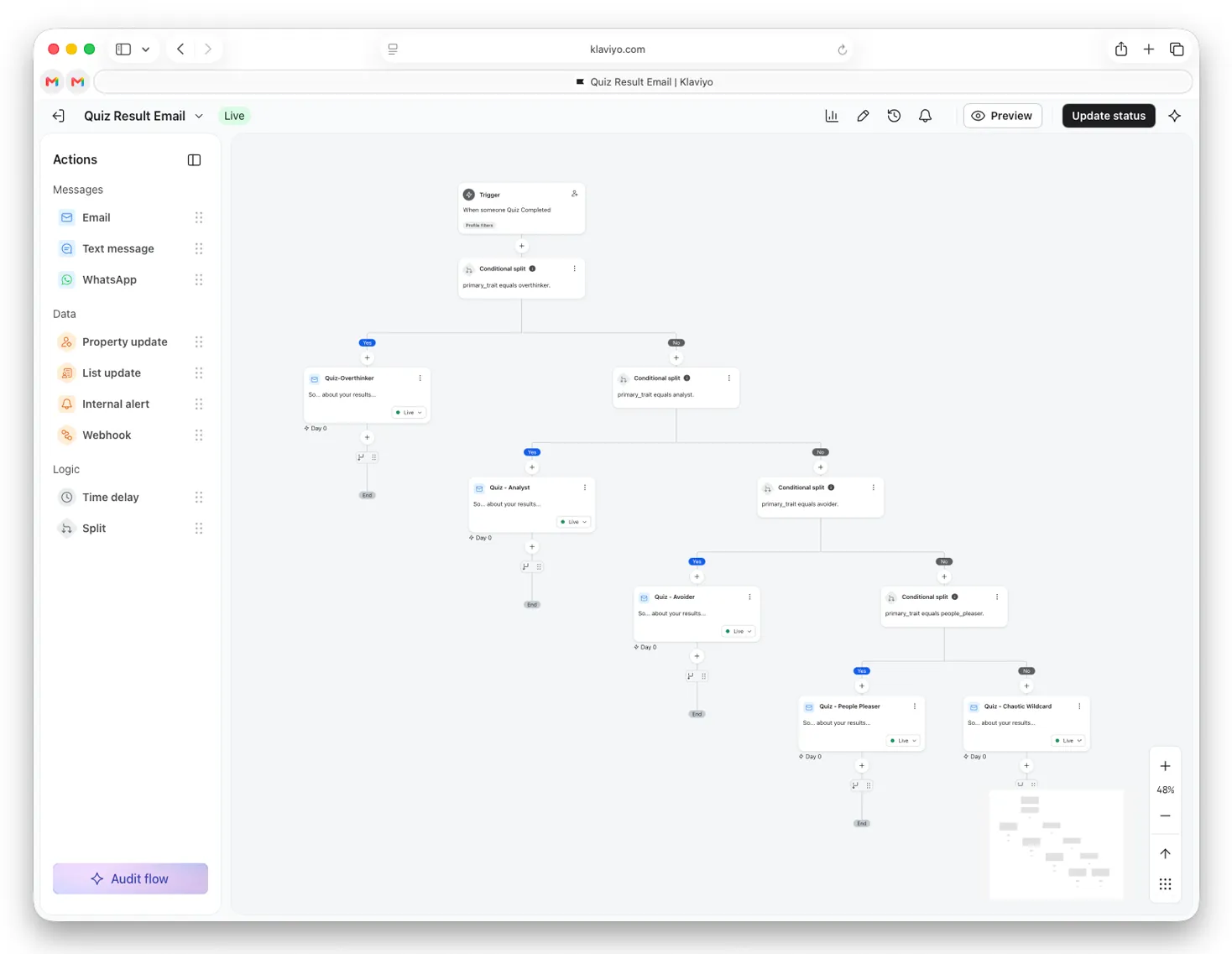Screen dimensions: 1232x954
Task: Click the klaviyo.com address bar
Action: pyautogui.click(x=618, y=49)
